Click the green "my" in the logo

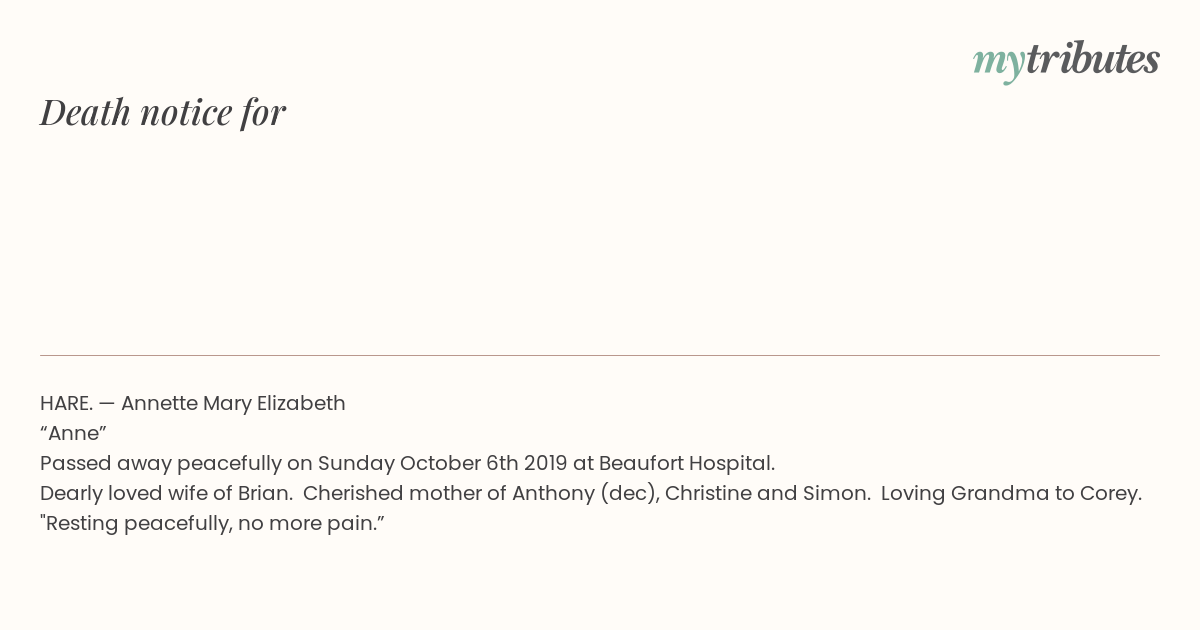998,64
